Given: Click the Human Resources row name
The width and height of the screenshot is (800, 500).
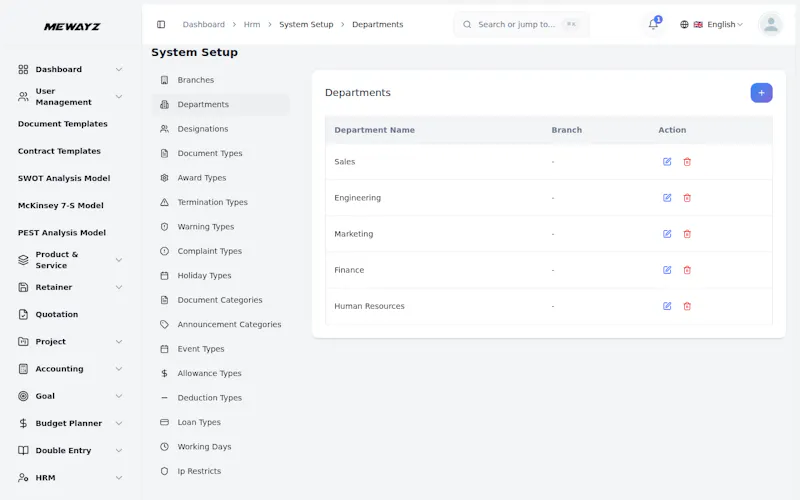Looking at the screenshot, I should point(369,306).
